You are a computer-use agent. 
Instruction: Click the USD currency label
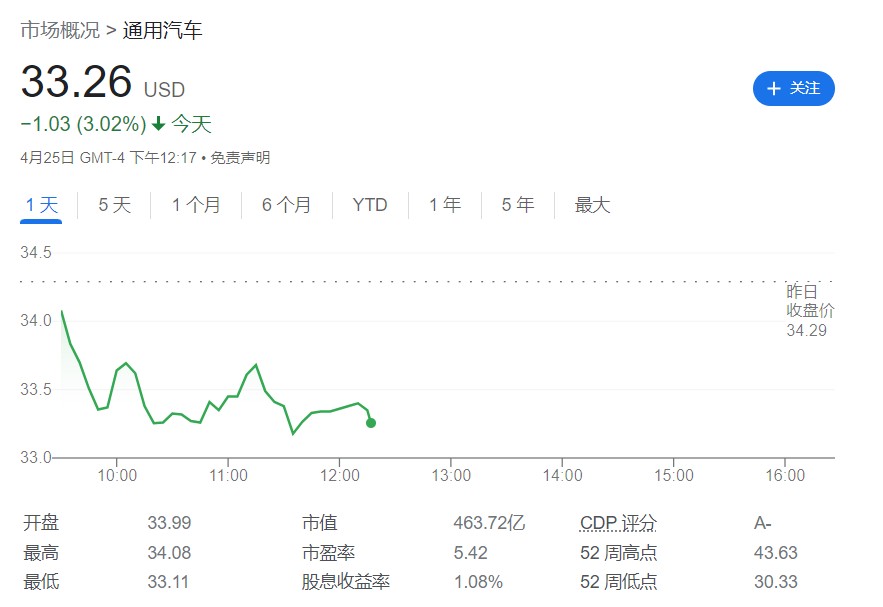pos(164,90)
